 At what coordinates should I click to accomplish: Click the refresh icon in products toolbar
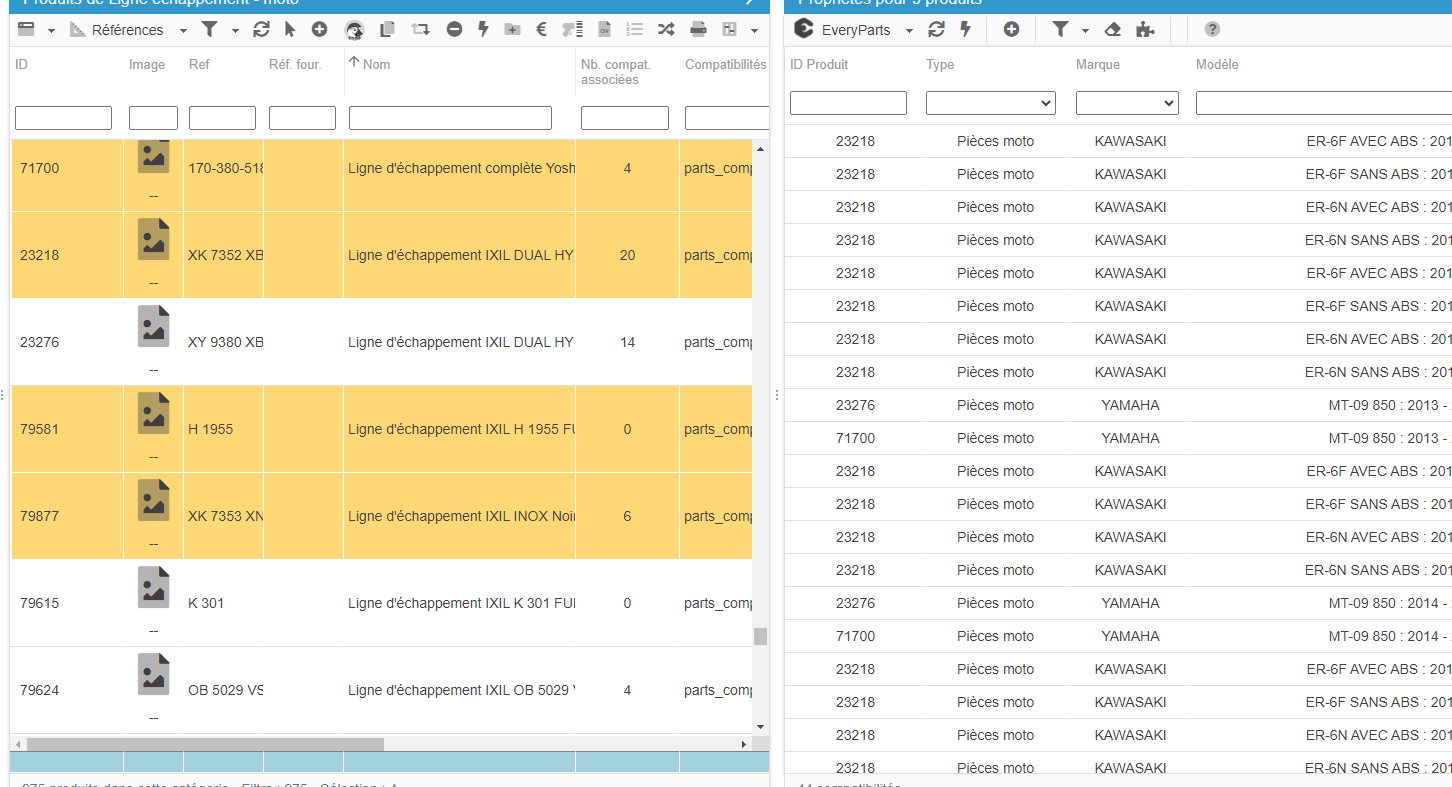click(261, 30)
